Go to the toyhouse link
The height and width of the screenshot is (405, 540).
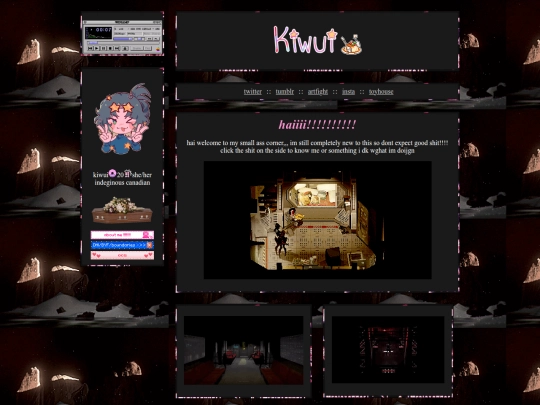pyautogui.click(x=381, y=92)
